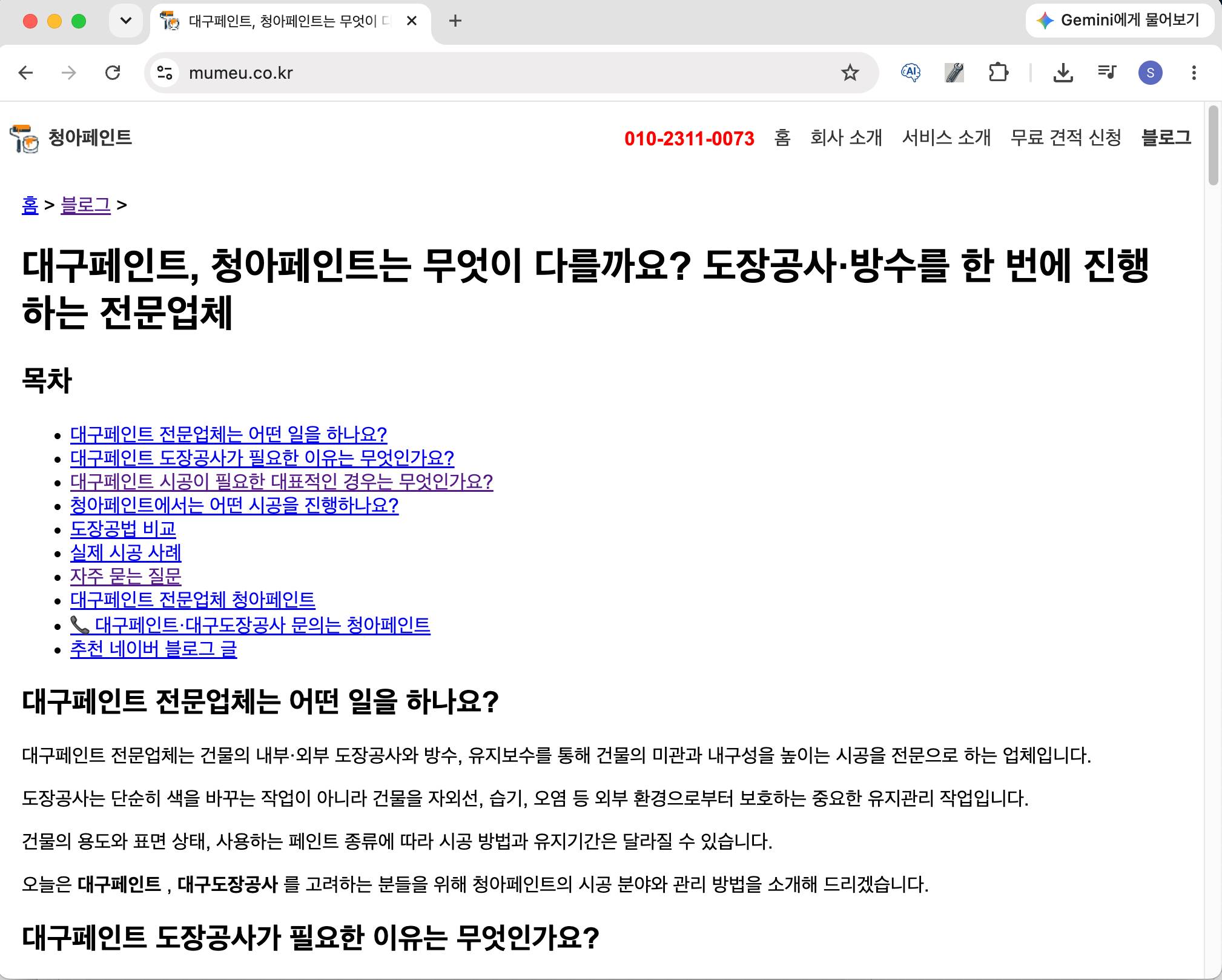This screenshot has height=980, width=1222.
Task: Click the forward navigation arrow
Action: coord(69,73)
